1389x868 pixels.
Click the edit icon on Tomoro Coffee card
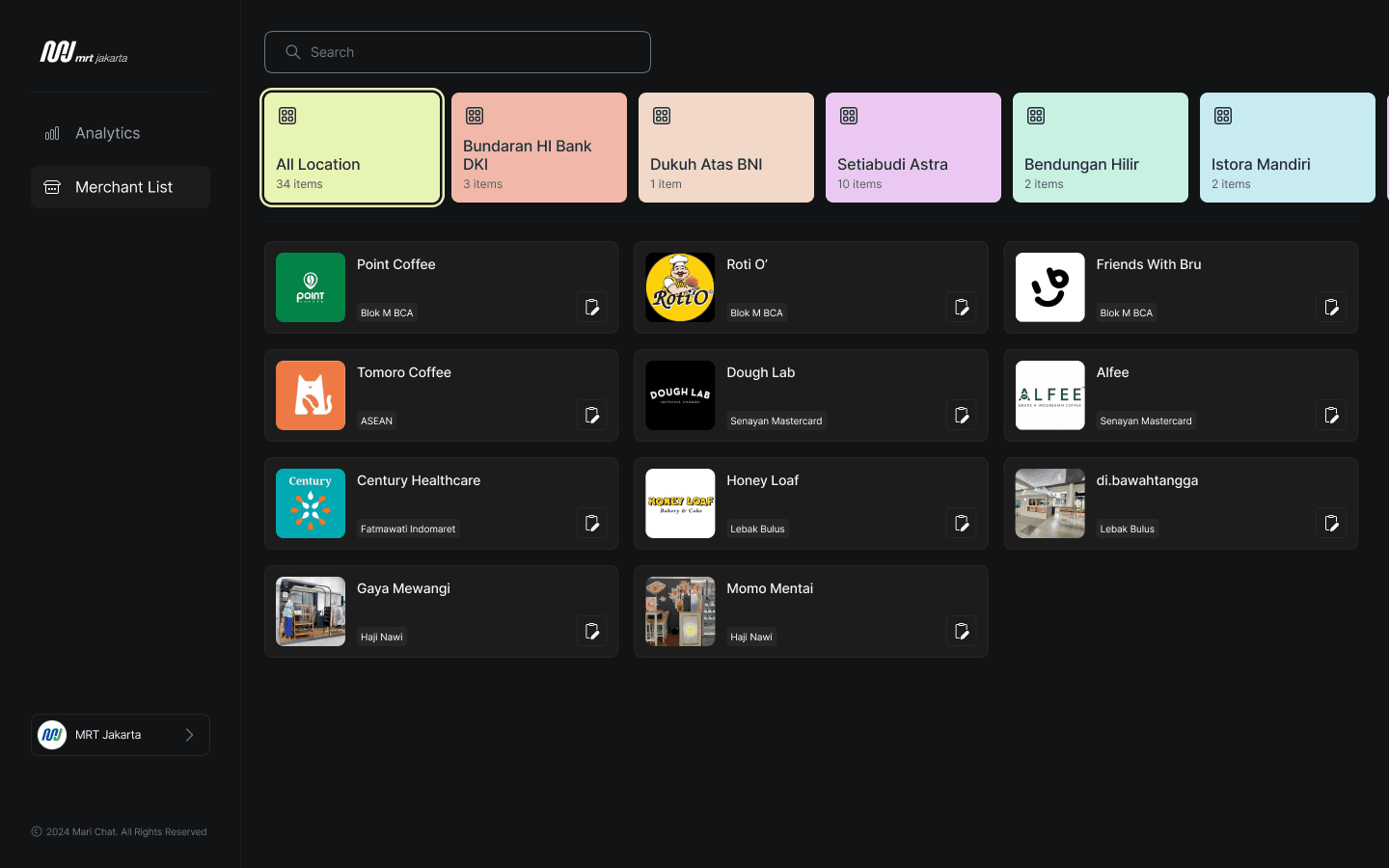[x=591, y=415]
